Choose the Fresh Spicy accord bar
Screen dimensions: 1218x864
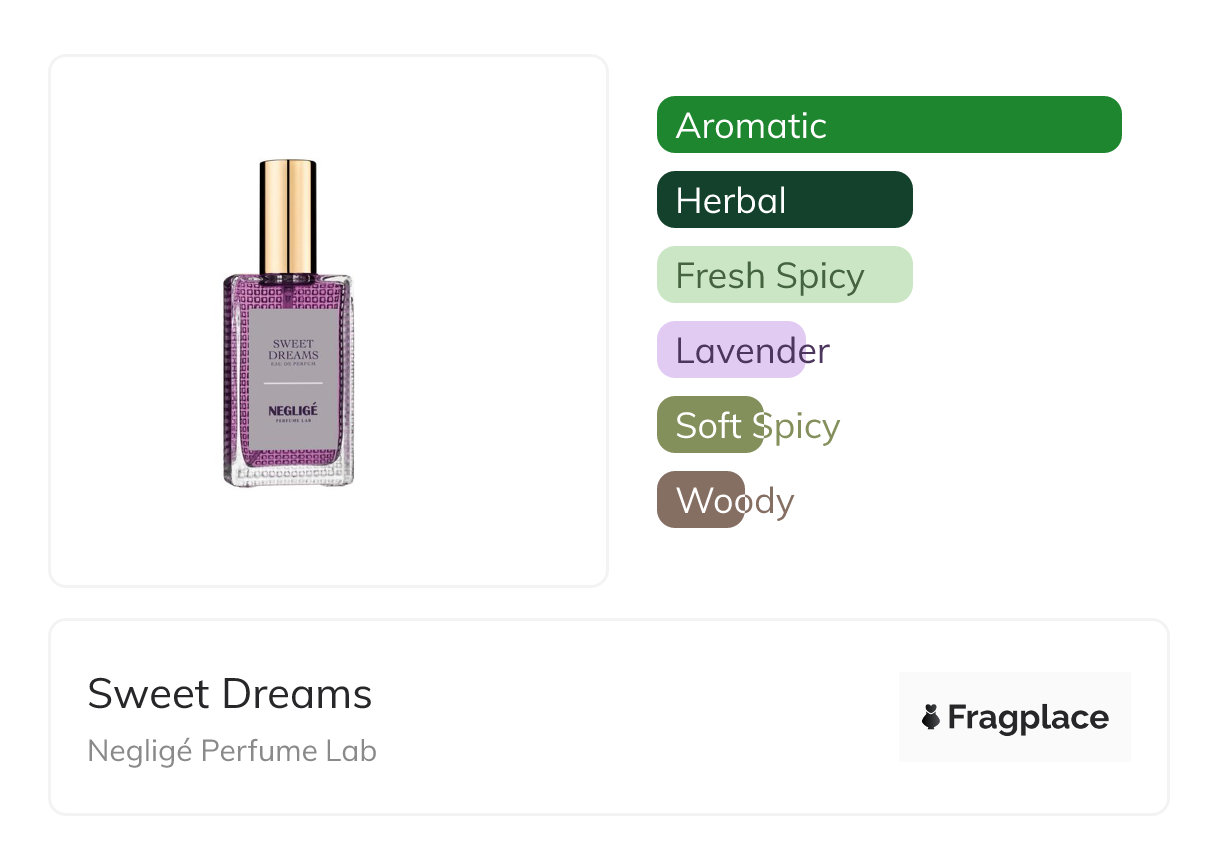coord(784,275)
